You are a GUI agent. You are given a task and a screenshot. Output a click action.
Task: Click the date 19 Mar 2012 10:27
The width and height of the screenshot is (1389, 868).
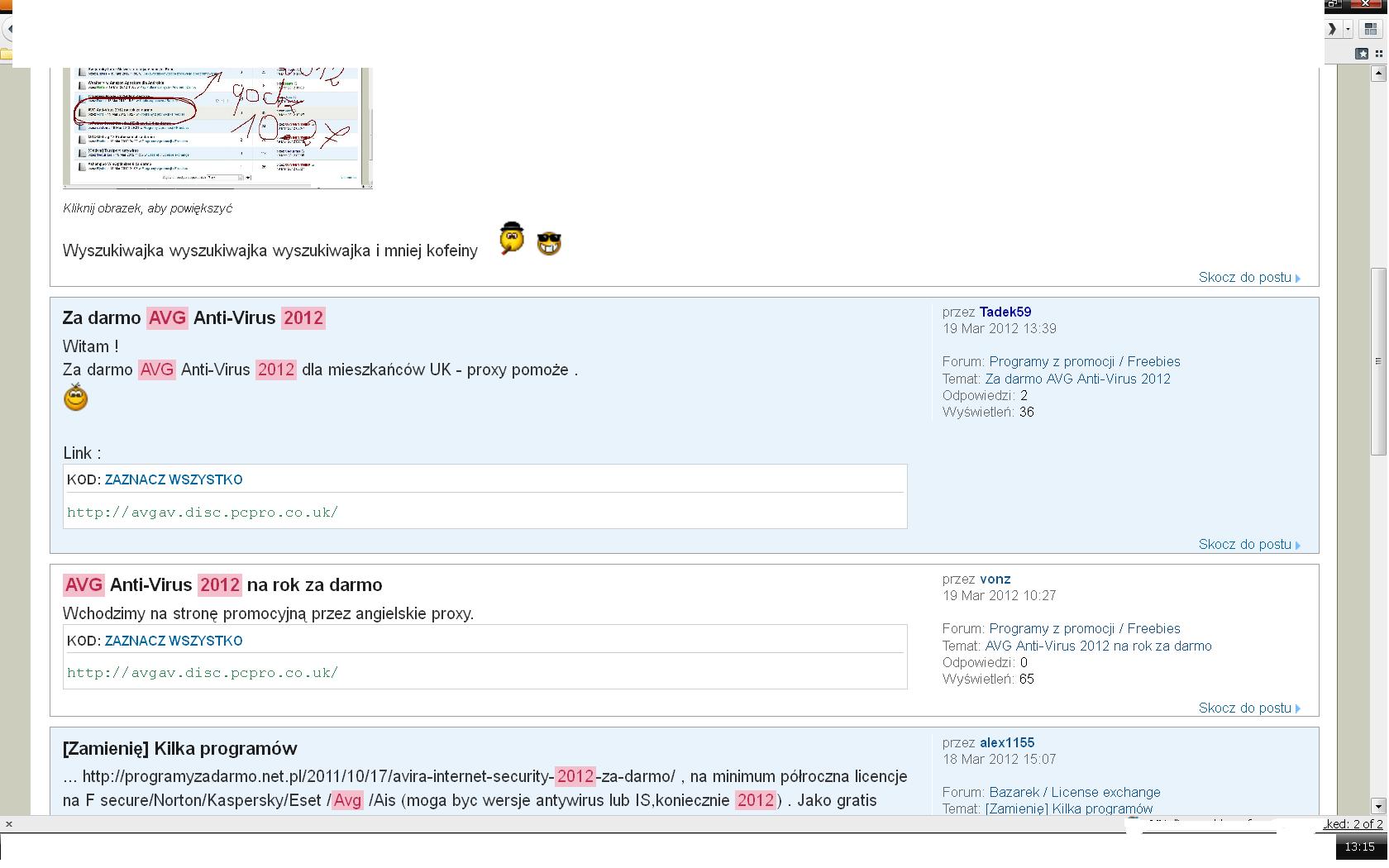click(x=1000, y=596)
